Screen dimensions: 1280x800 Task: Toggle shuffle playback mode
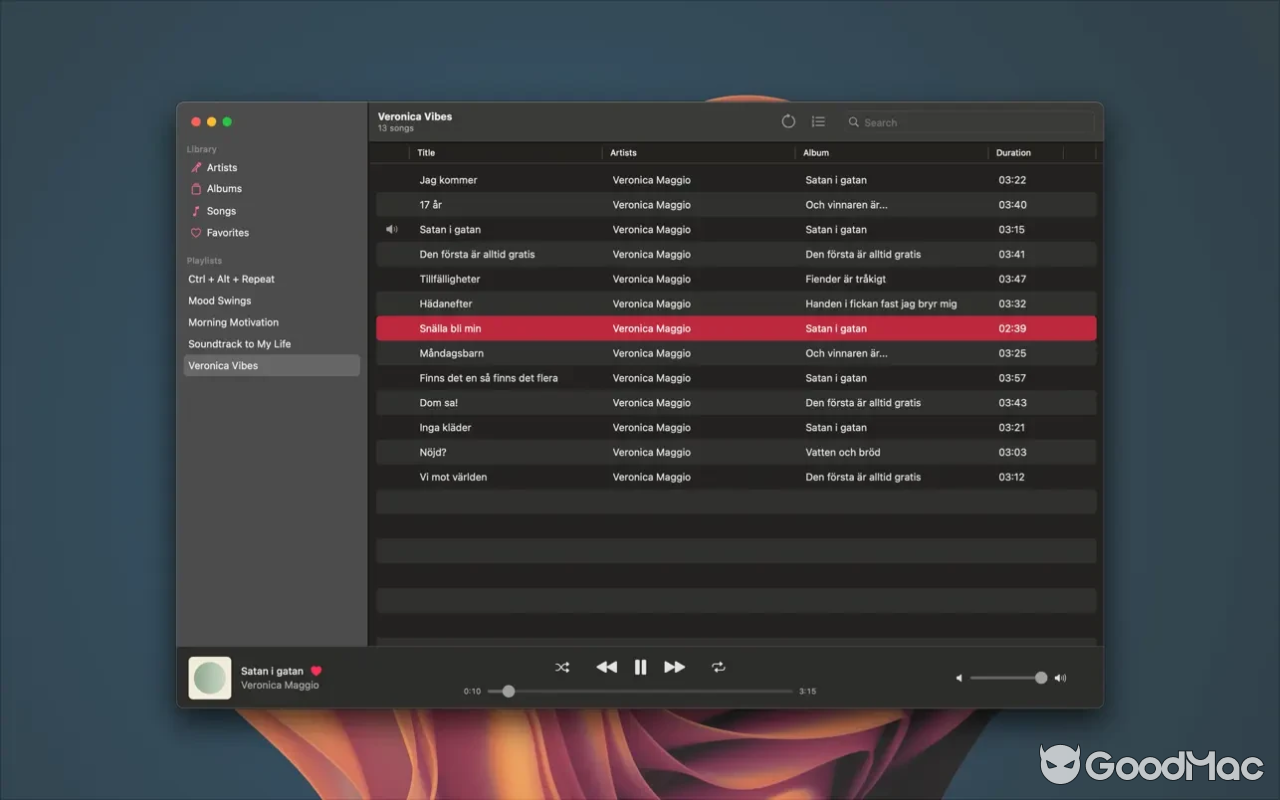coord(562,667)
